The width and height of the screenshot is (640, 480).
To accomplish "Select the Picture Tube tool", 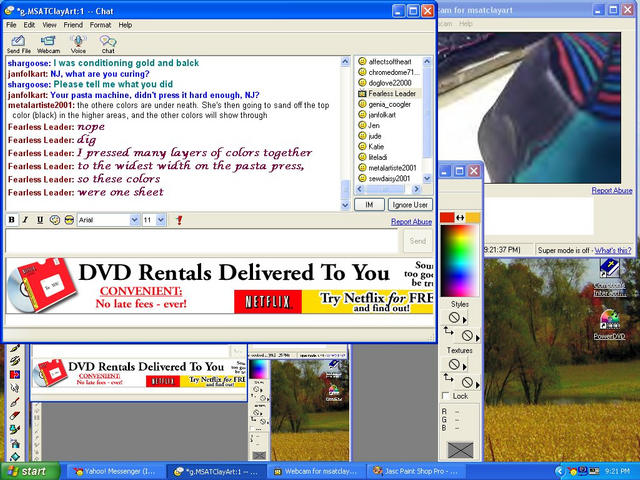I will [x=15, y=429].
